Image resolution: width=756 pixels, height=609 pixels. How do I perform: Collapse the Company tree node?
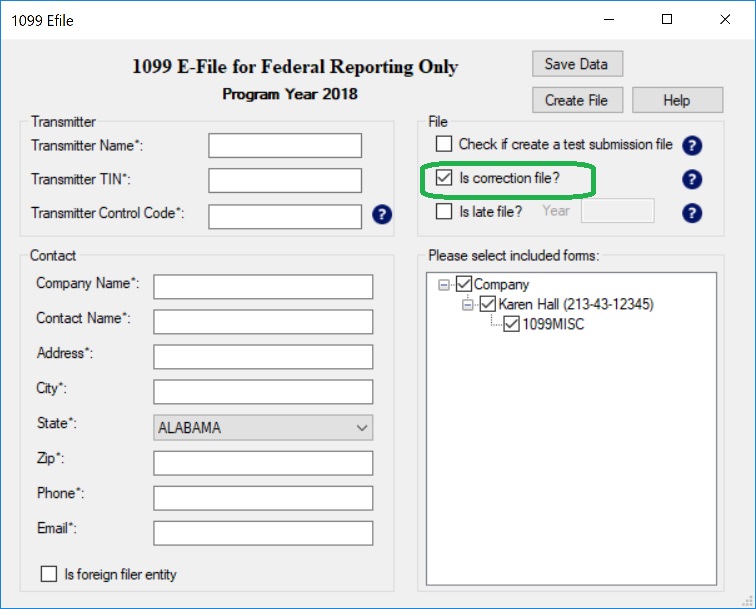click(444, 285)
